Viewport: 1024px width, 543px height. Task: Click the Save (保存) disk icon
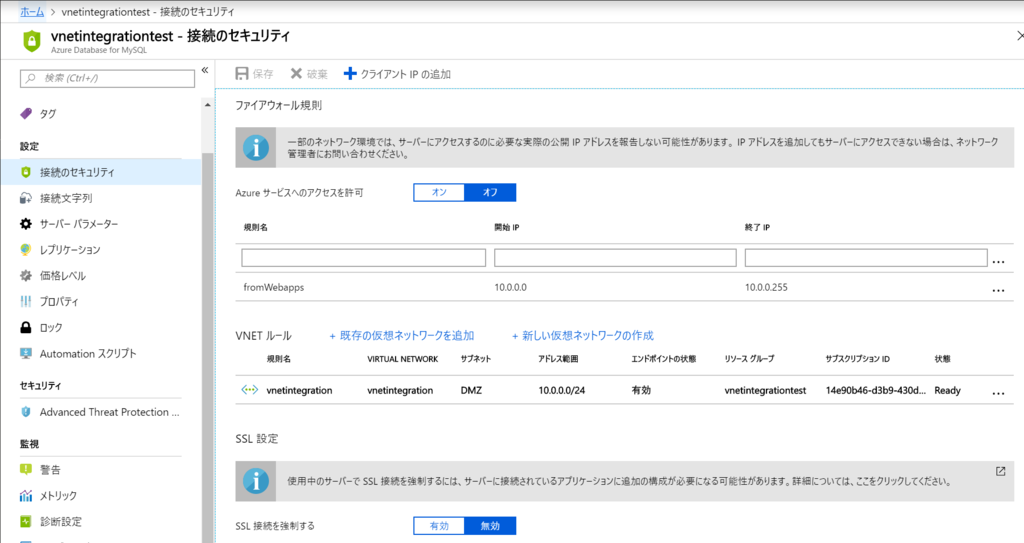tap(242, 74)
